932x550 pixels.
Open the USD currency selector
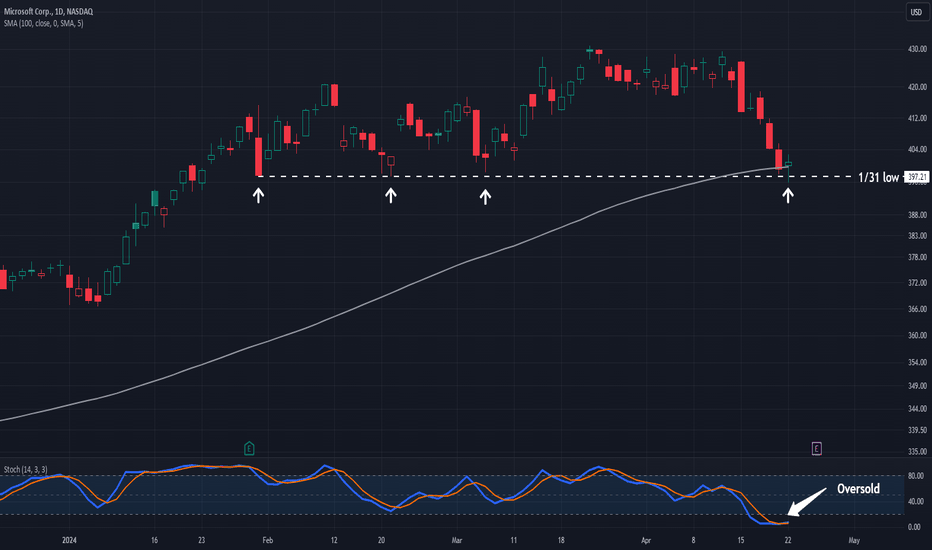click(x=916, y=12)
